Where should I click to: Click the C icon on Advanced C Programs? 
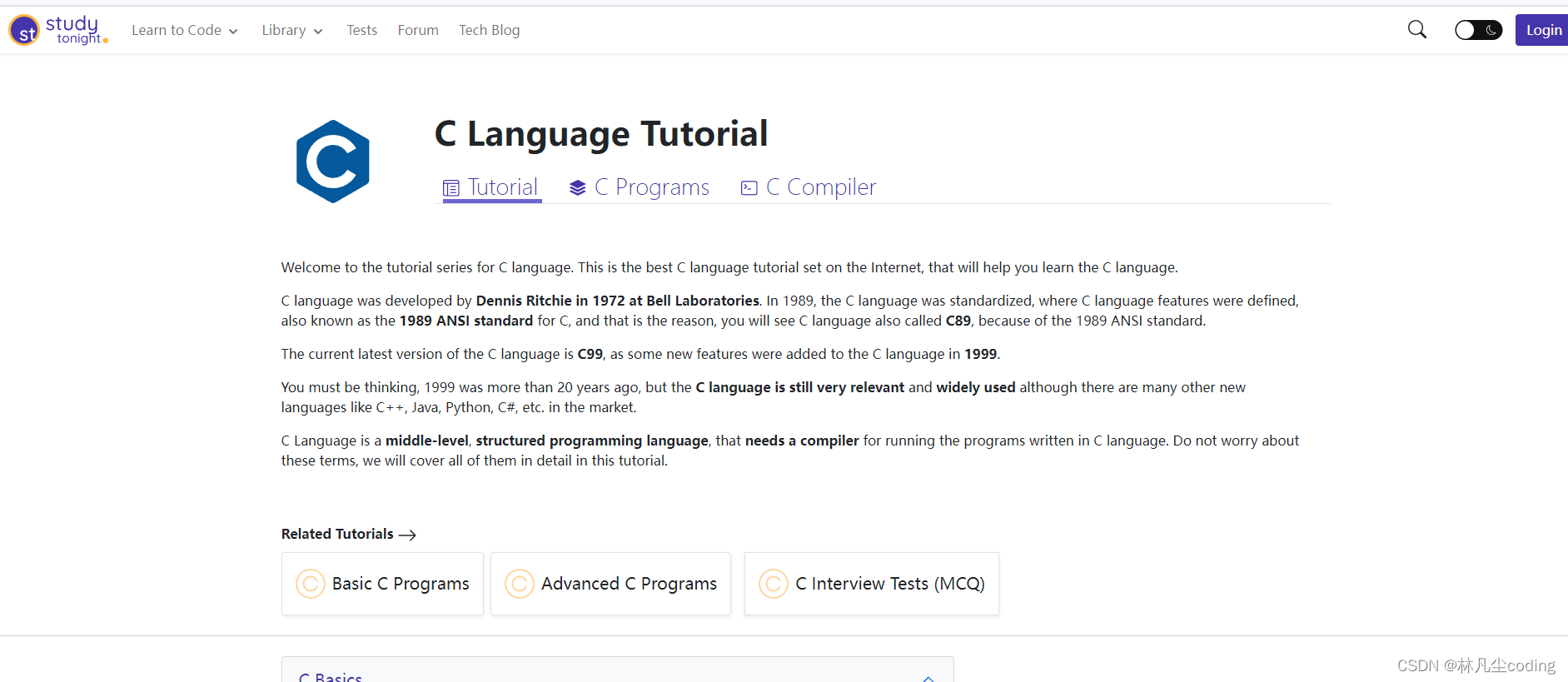tap(520, 584)
